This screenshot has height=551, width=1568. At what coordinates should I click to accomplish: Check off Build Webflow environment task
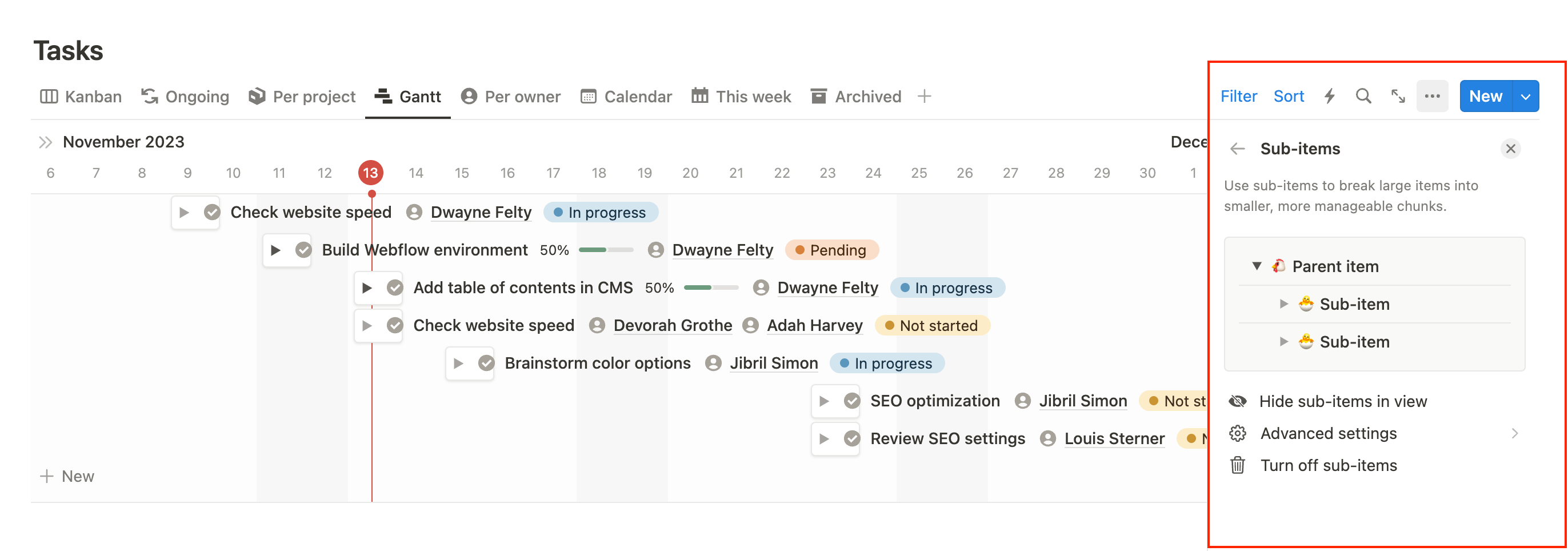point(304,250)
